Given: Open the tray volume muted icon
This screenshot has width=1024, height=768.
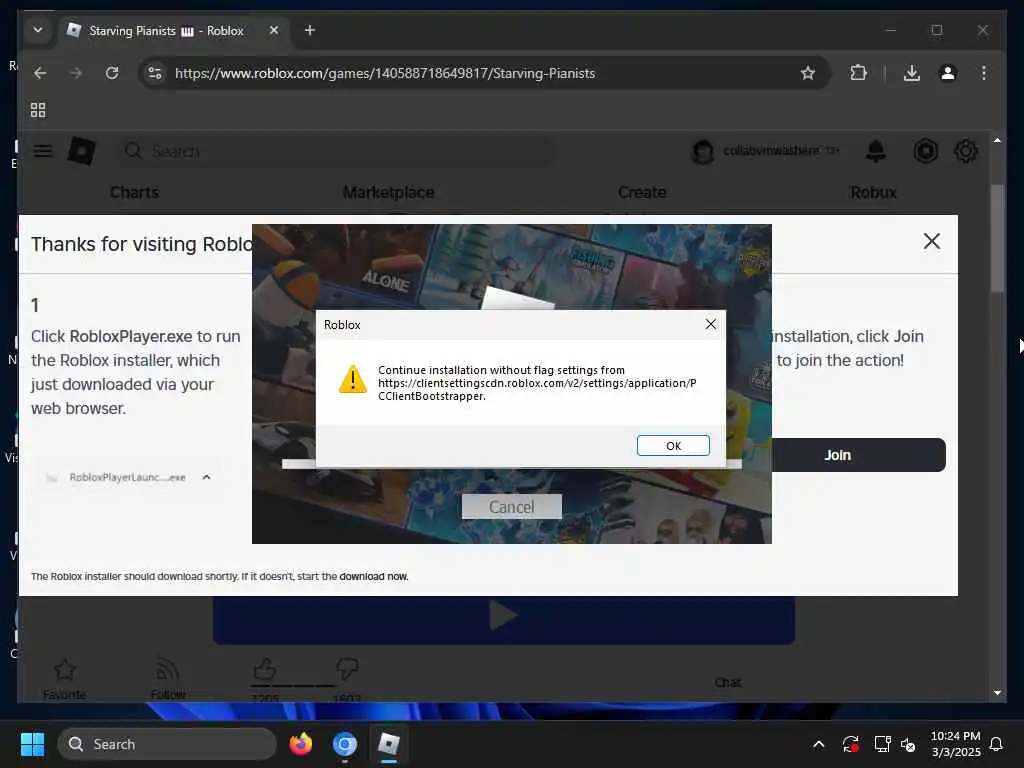Looking at the screenshot, I should (x=908, y=744).
